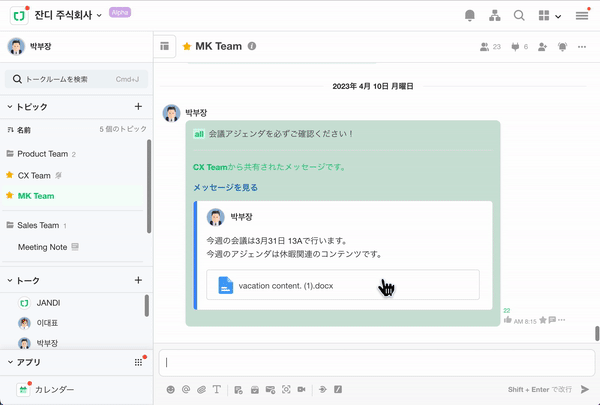Open the topic more options ellipsis
Image resolution: width=600 pixels, height=405 pixels.
click(x=582, y=47)
